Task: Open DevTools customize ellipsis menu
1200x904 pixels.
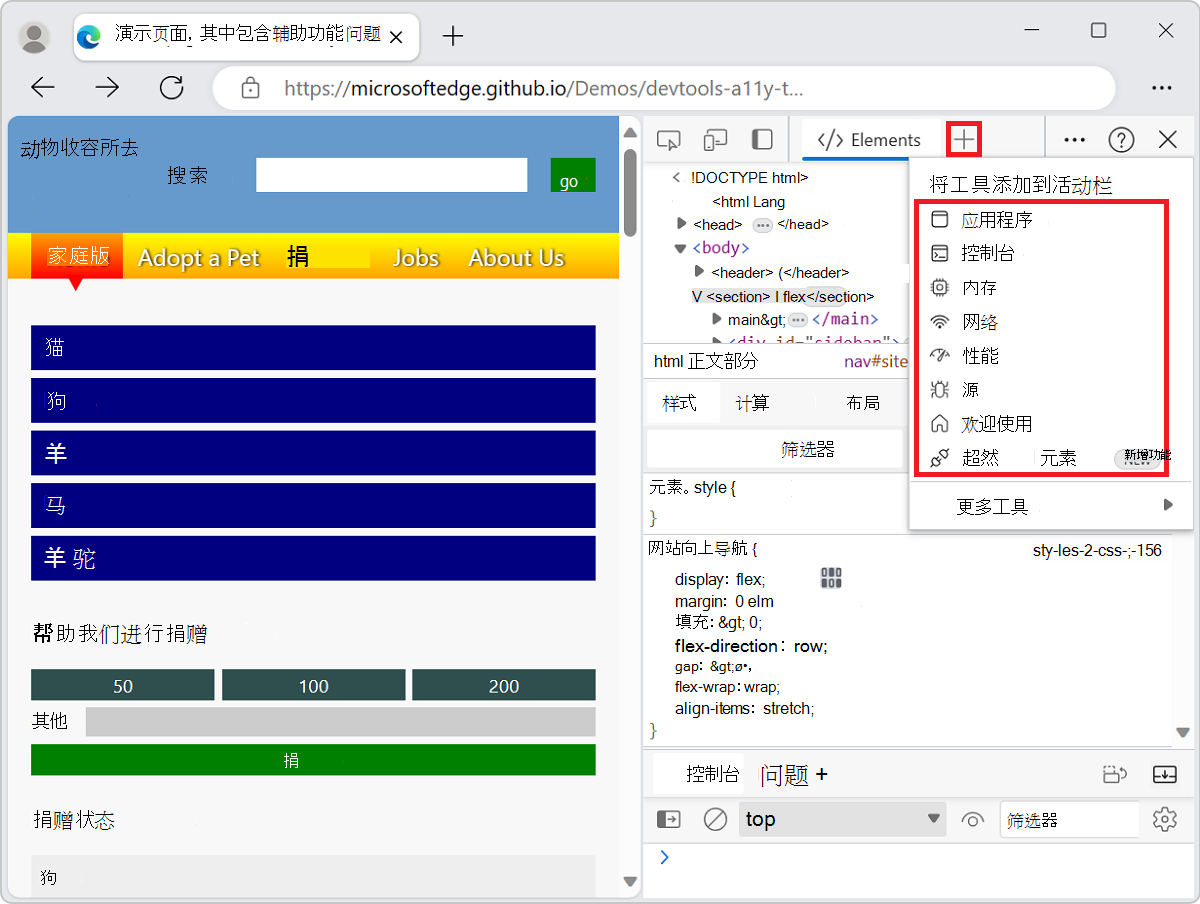Action: point(1075,140)
